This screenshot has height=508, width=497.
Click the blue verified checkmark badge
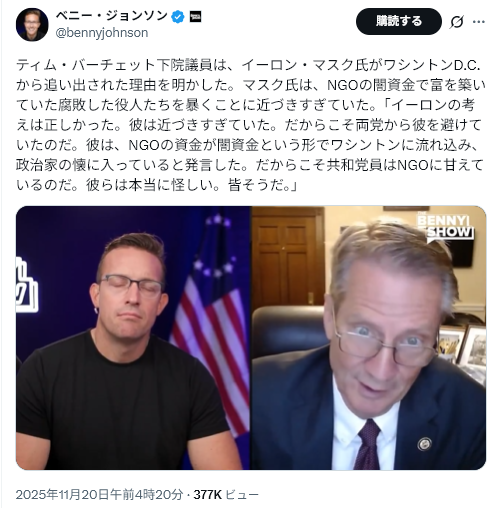tap(178, 17)
